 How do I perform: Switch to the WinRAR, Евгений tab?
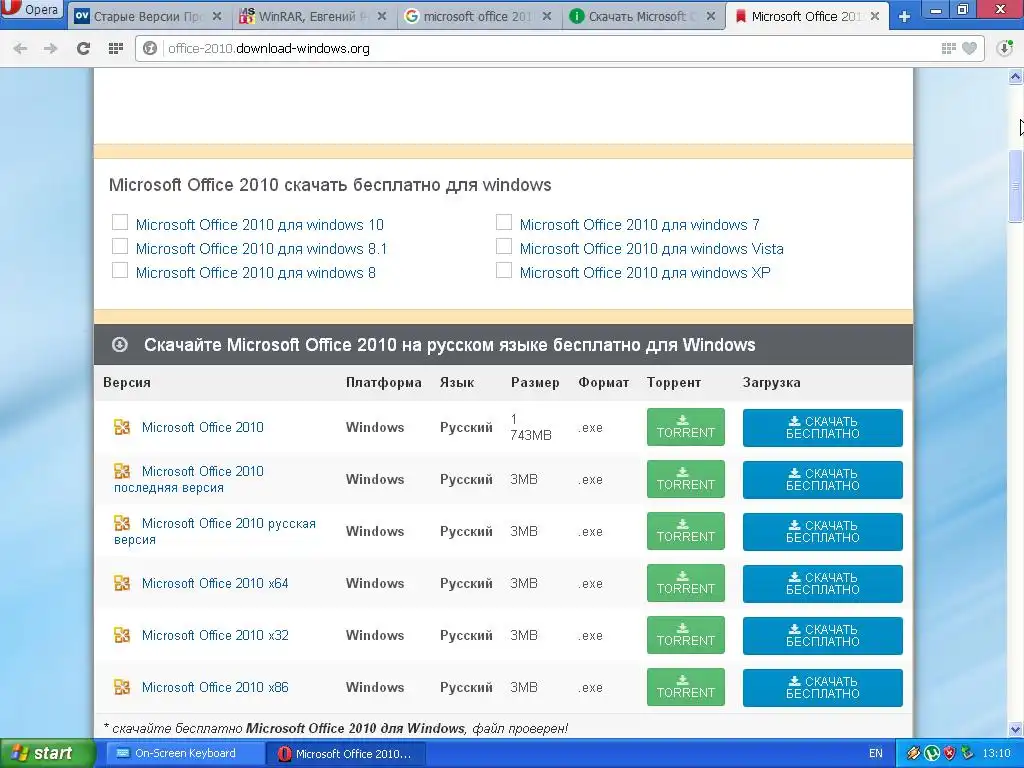pyautogui.click(x=313, y=16)
